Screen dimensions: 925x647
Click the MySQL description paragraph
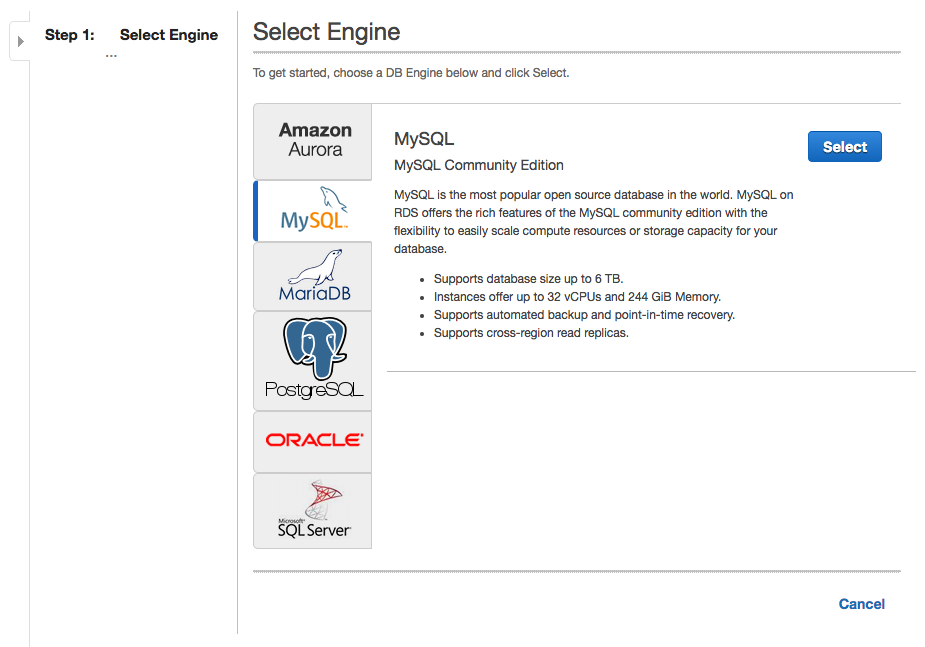(593, 222)
